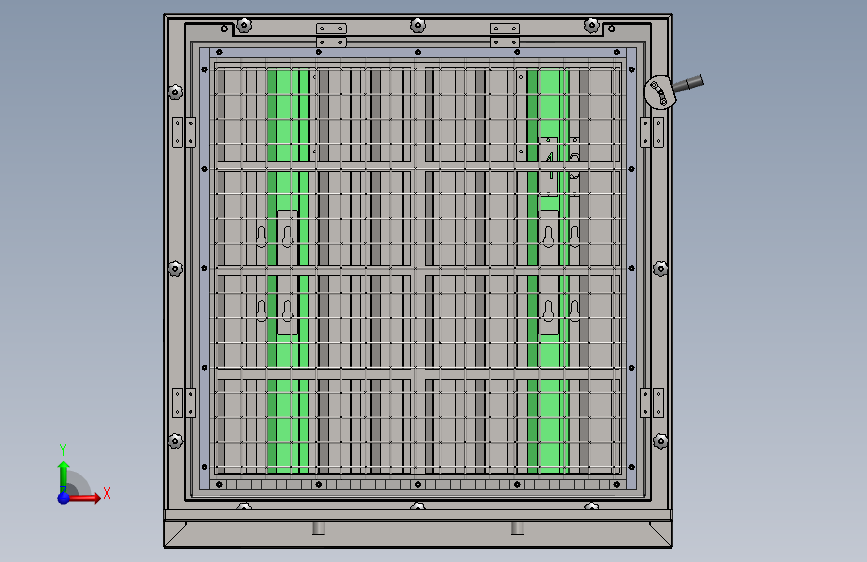Click the red X axis arrow of triad
The height and width of the screenshot is (562, 867).
coord(85,498)
